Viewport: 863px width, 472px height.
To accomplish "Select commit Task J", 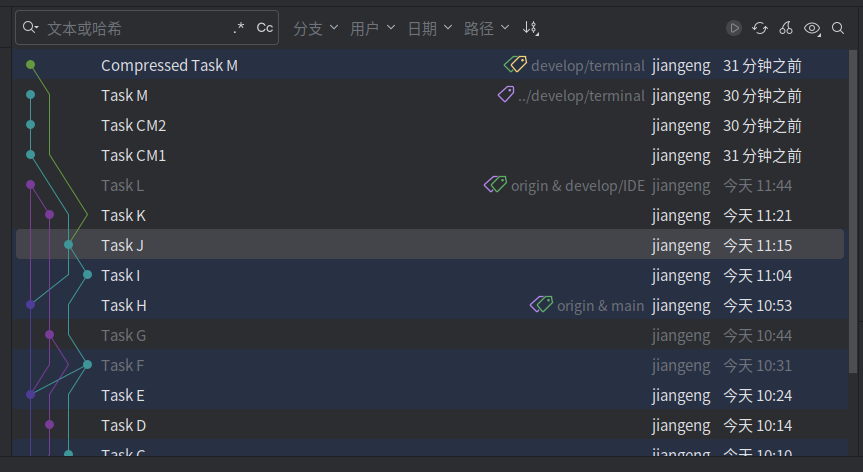I will tap(430, 244).
